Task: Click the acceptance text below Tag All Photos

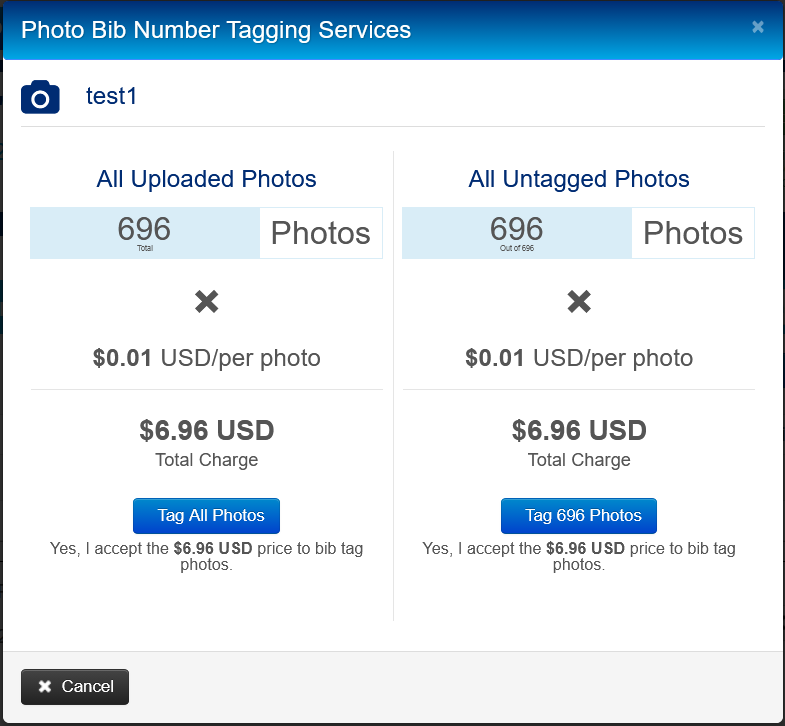Action: click(x=207, y=556)
